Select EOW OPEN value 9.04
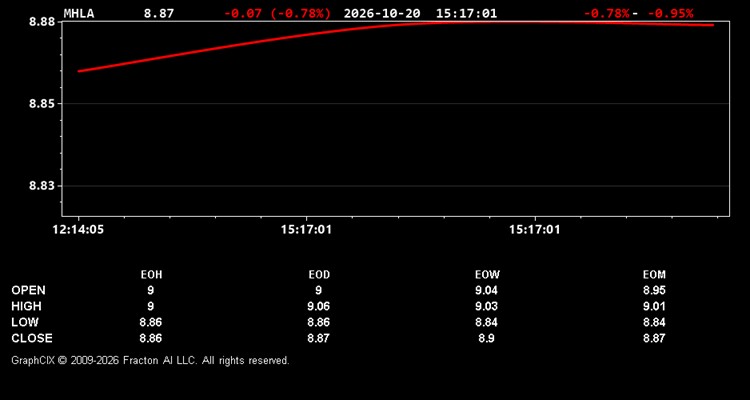750x400 pixels. coord(486,290)
